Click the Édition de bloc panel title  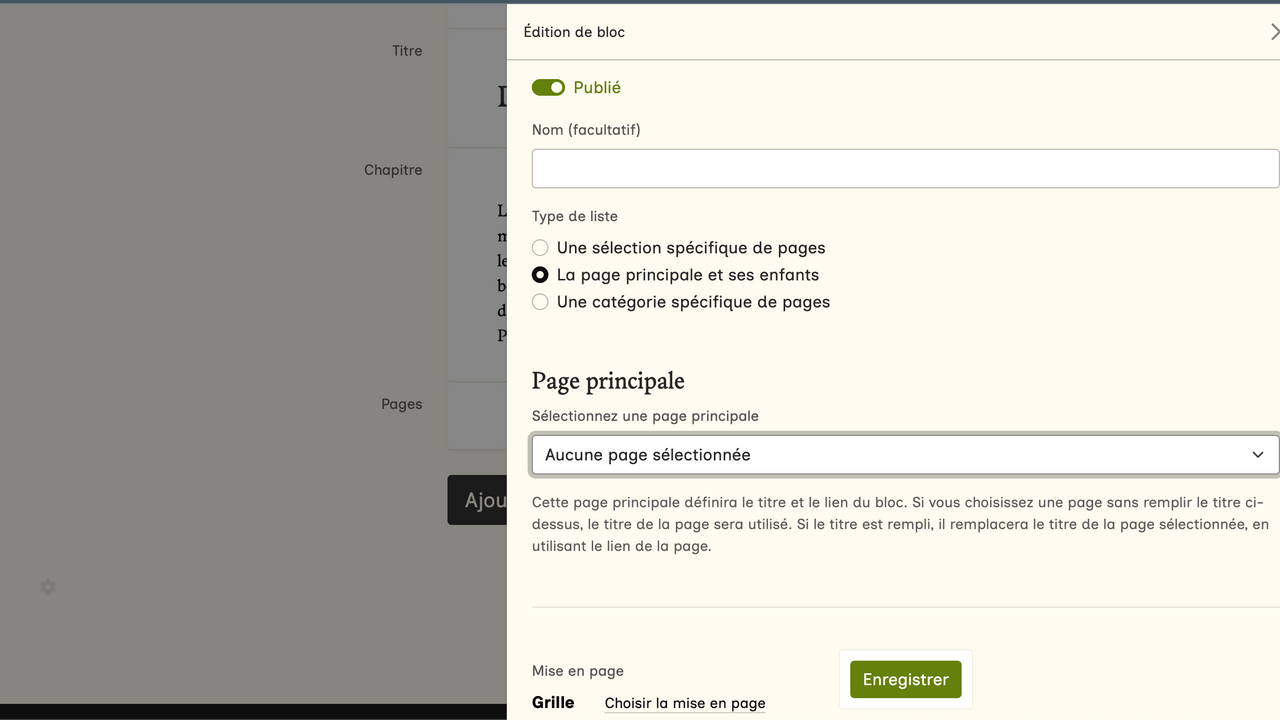pyautogui.click(x=574, y=32)
